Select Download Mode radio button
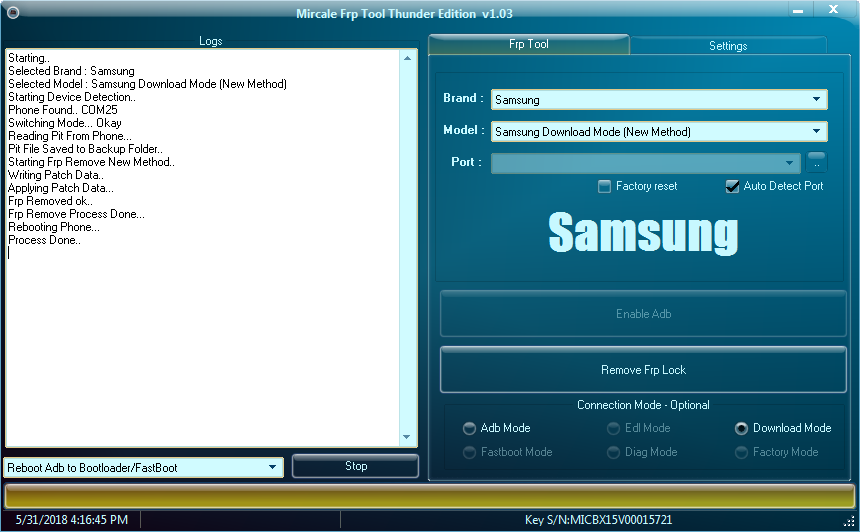Viewport: 860px width, 532px height. pyautogui.click(x=741, y=428)
